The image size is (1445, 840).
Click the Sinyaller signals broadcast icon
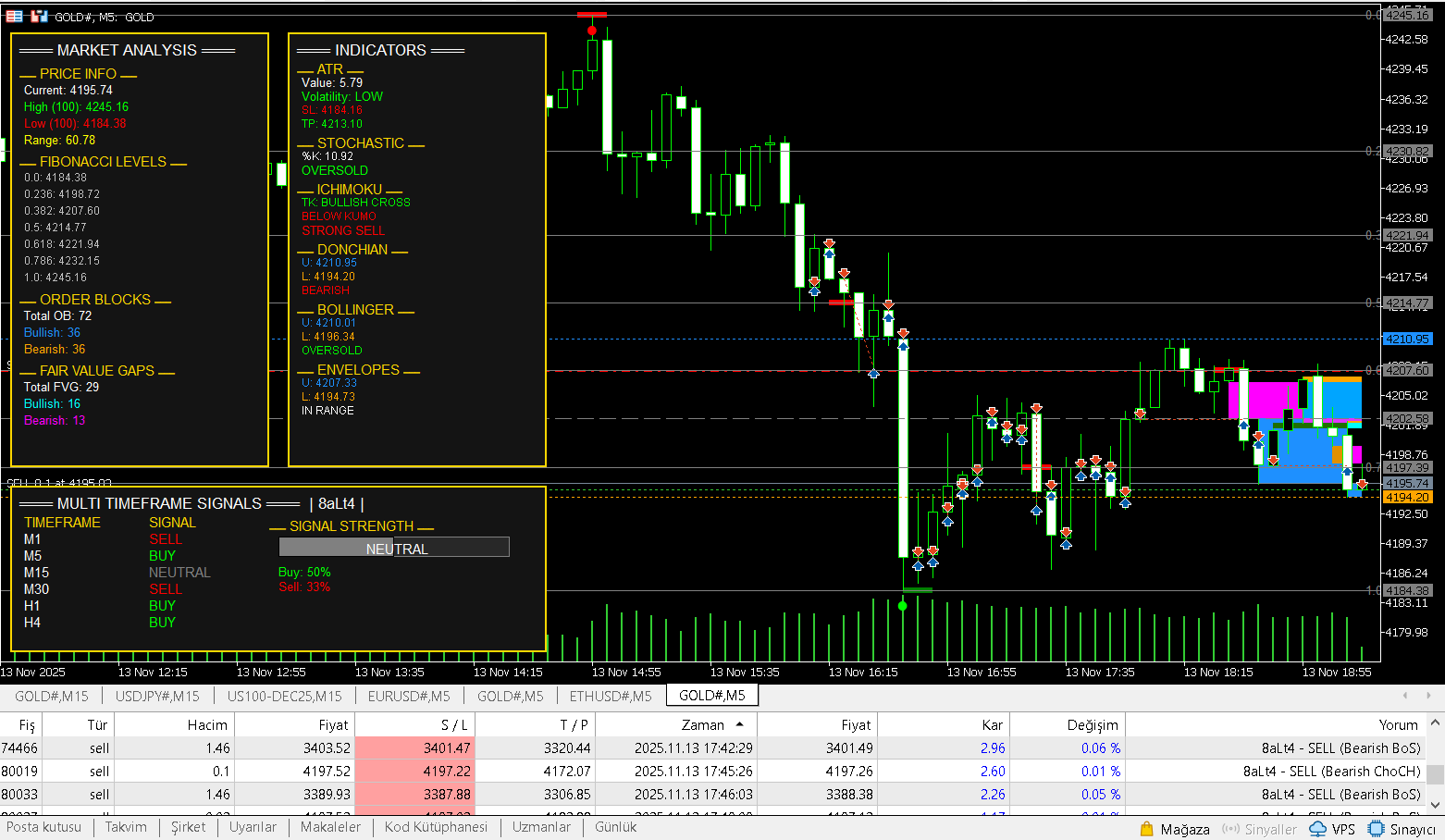(1230, 829)
